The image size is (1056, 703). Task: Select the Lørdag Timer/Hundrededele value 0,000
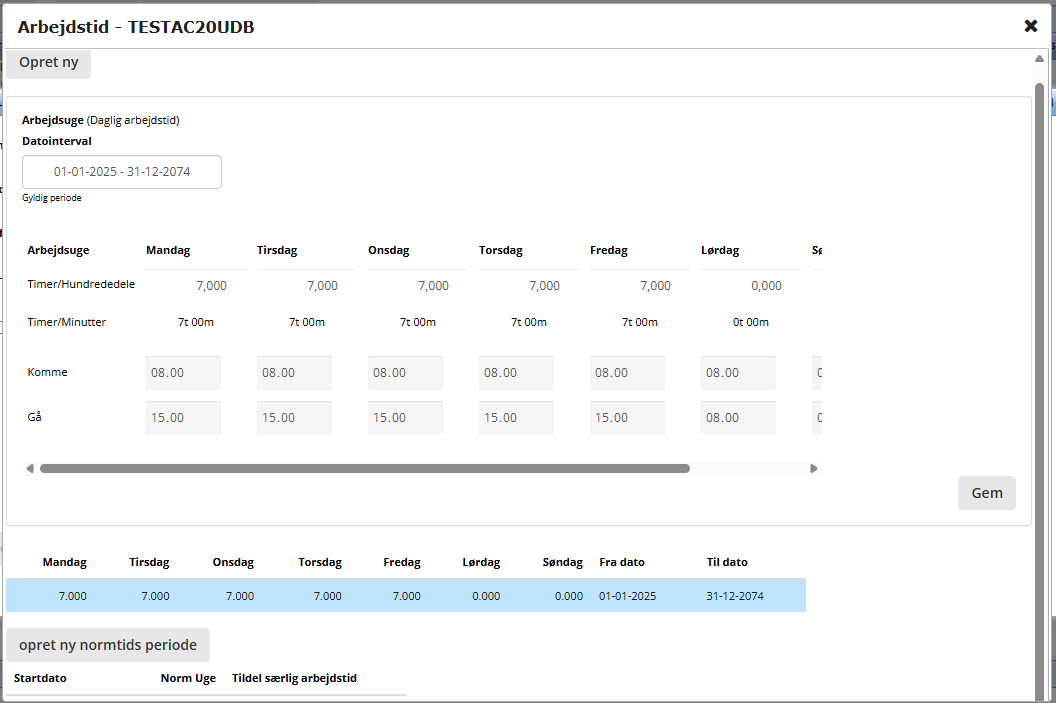pyautogui.click(x=740, y=286)
